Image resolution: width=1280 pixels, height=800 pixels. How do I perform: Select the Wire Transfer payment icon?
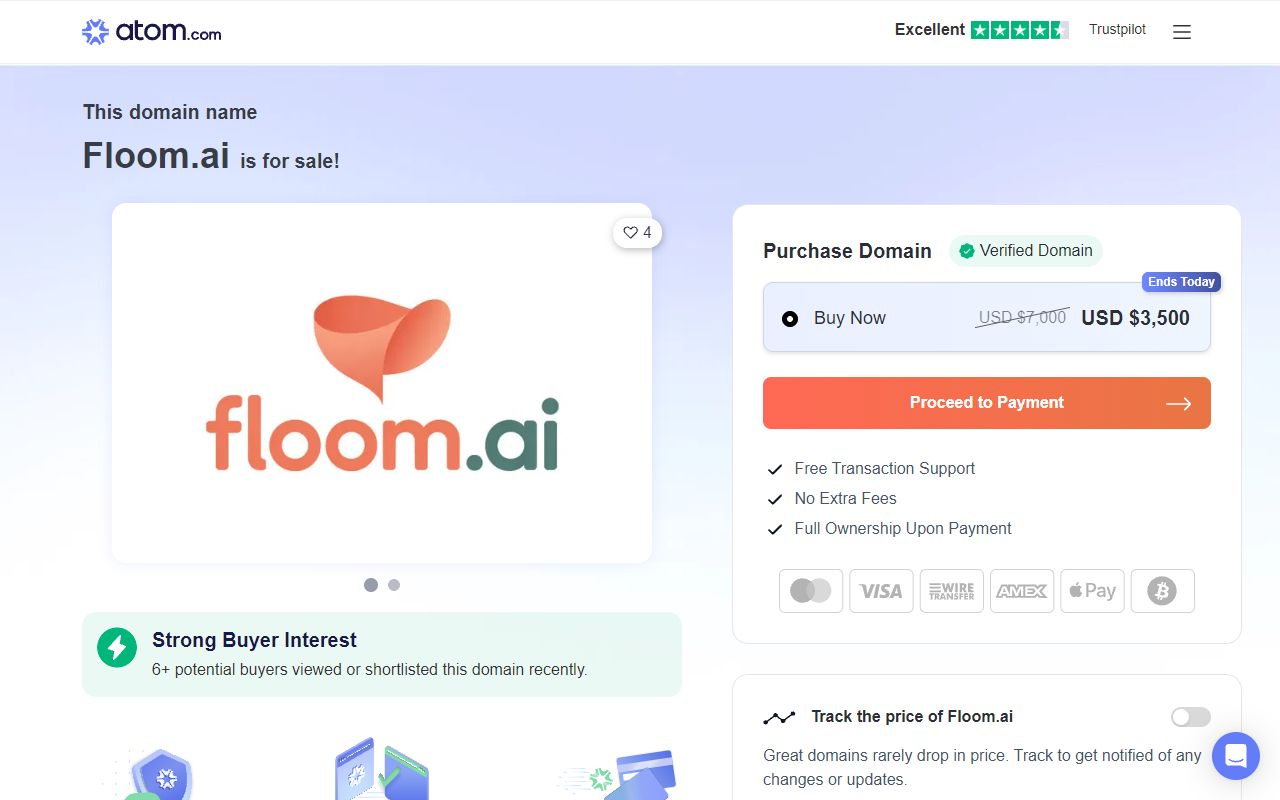pyautogui.click(x=951, y=590)
